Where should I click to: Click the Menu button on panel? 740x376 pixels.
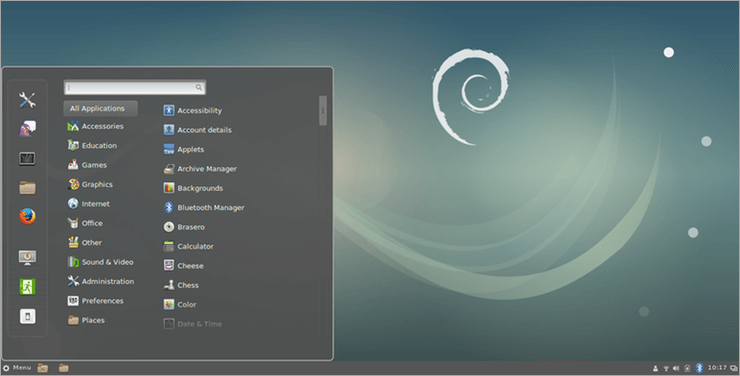(x=17, y=368)
